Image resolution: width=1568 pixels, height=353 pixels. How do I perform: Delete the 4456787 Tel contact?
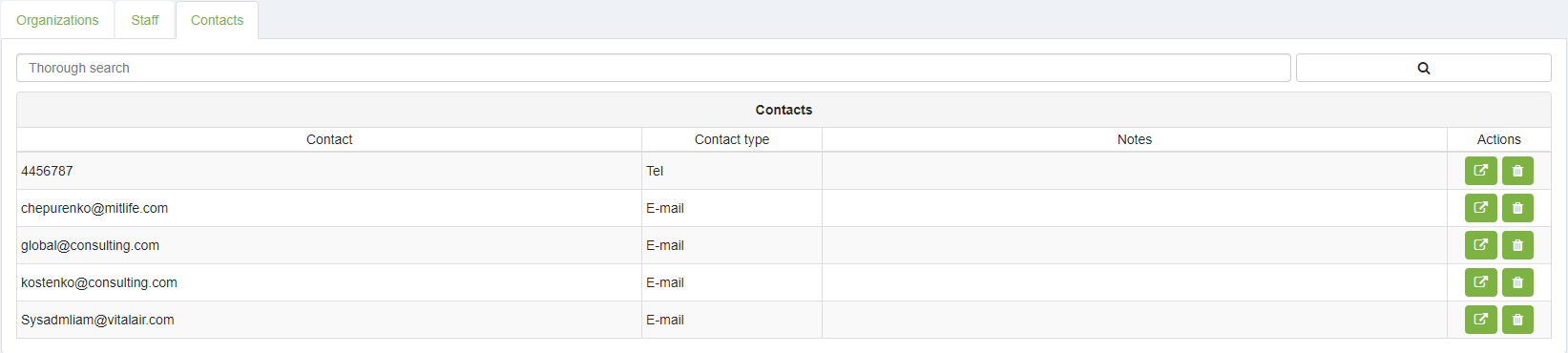pos(1517,171)
